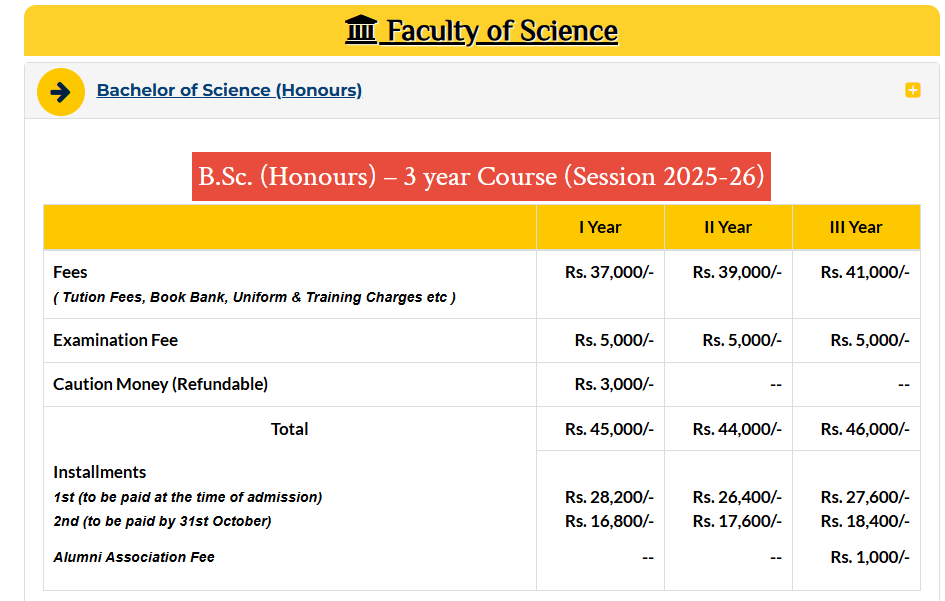The height and width of the screenshot is (601, 945).
Task: Click the Alumni Association Fee label
Action: pos(132,557)
